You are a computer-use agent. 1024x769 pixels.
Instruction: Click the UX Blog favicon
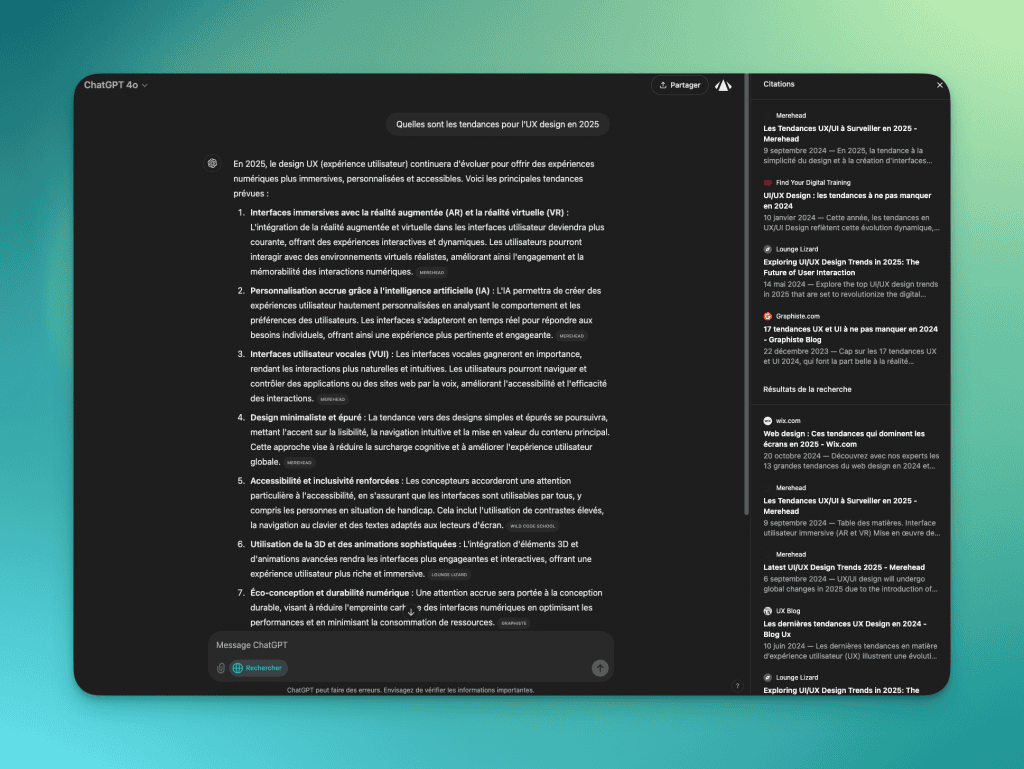pos(767,611)
